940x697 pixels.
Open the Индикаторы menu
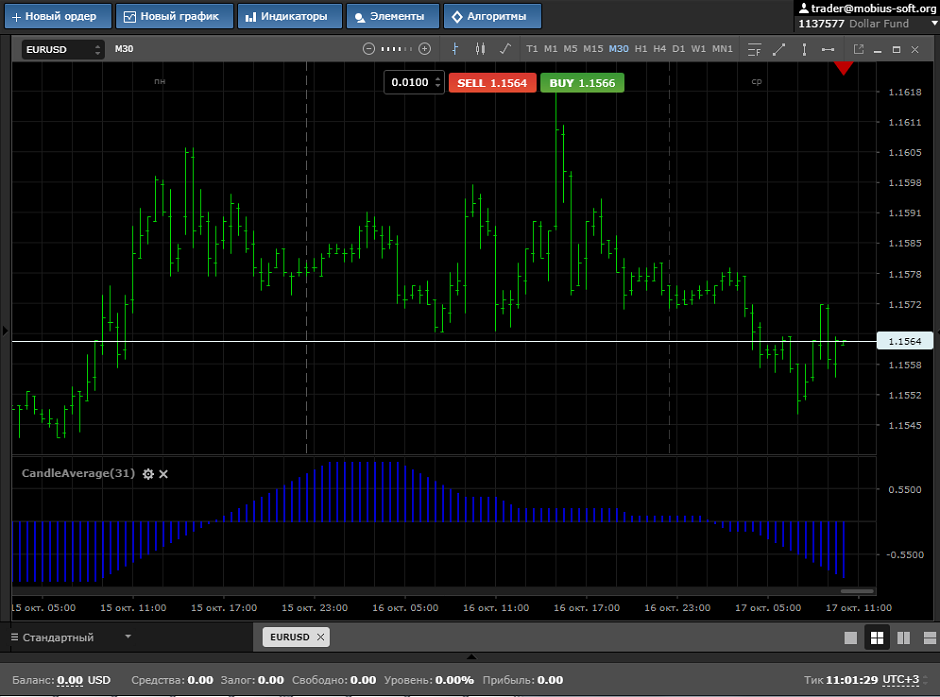click(290, 16)
